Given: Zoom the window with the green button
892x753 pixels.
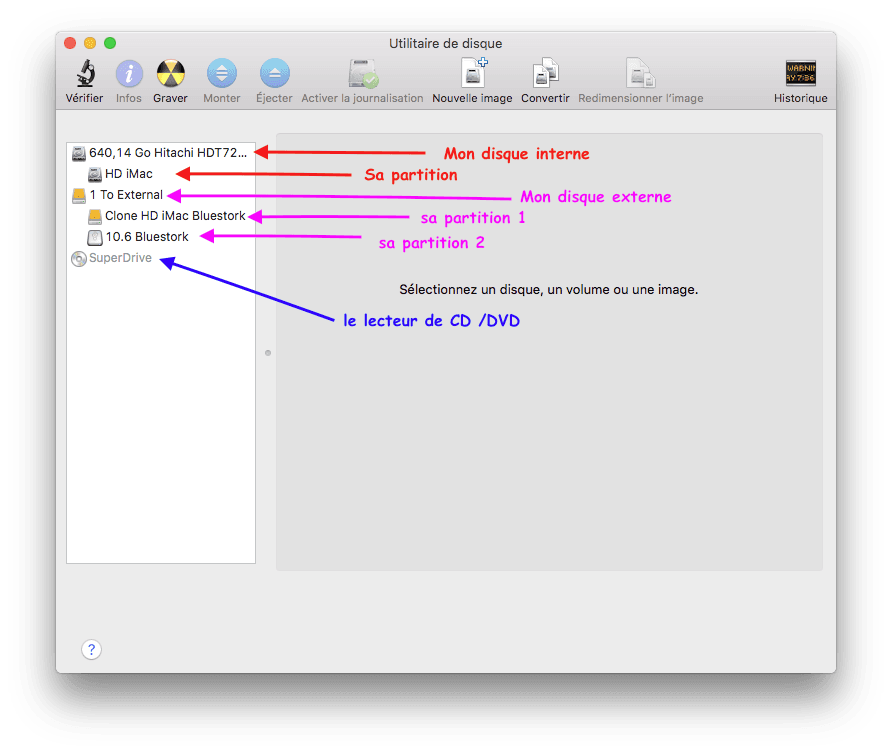Looking at the screenshot, I should click(x=110, y=43).
